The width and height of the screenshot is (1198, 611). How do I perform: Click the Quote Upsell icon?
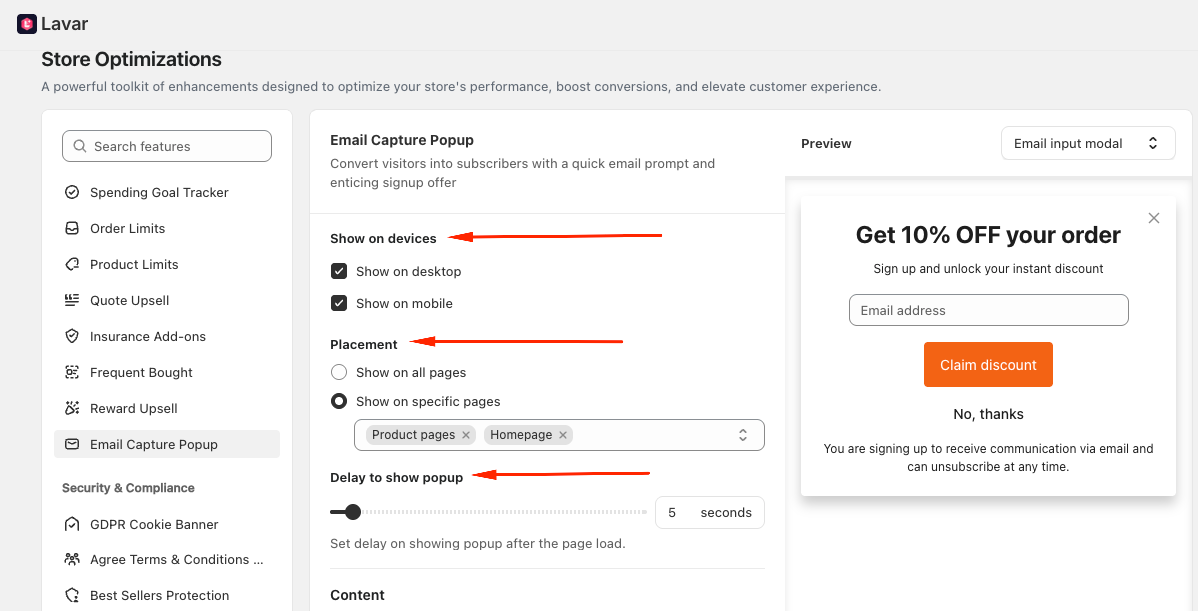tap(72, 300)
